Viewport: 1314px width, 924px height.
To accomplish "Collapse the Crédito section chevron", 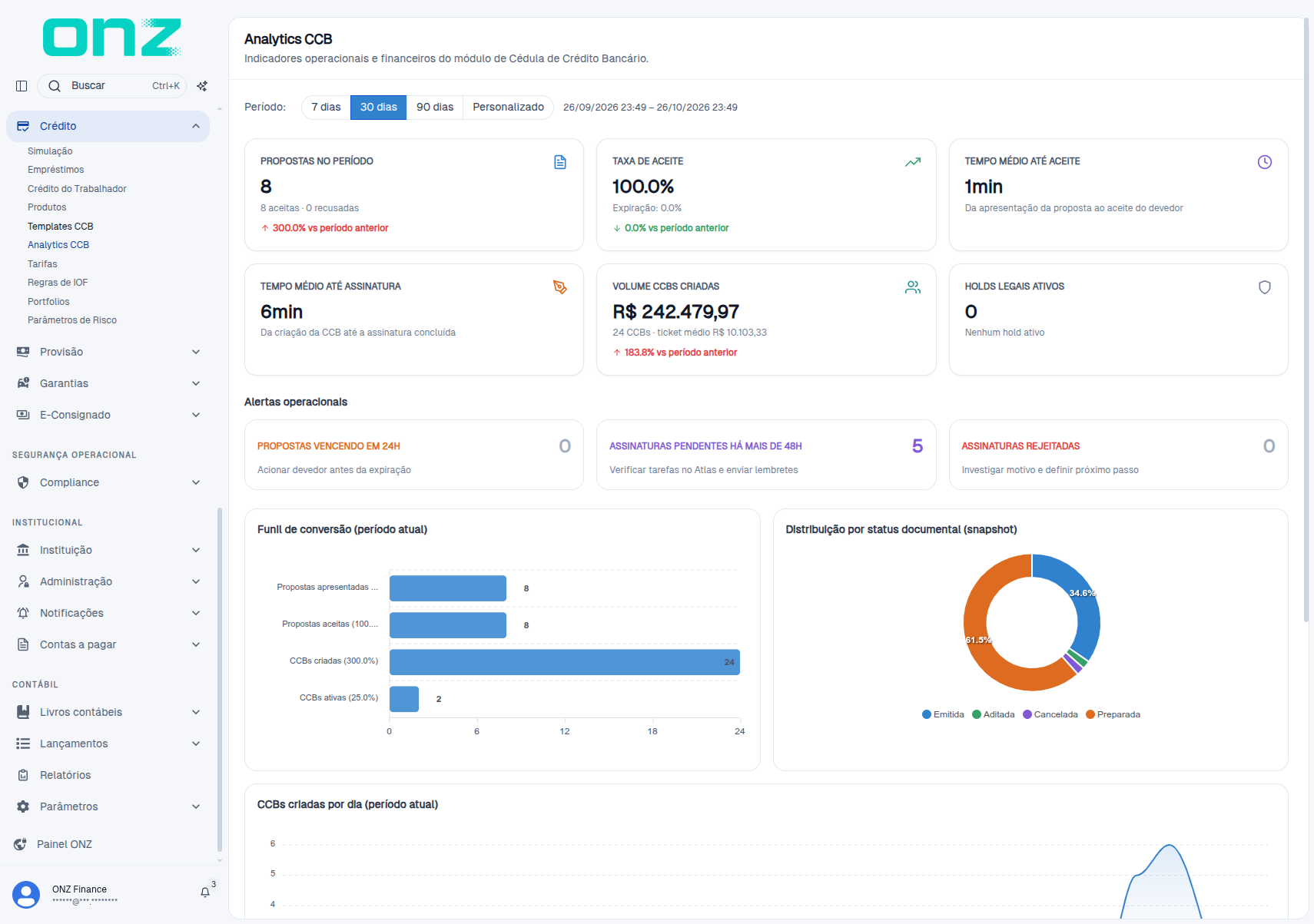I will 196,126.
